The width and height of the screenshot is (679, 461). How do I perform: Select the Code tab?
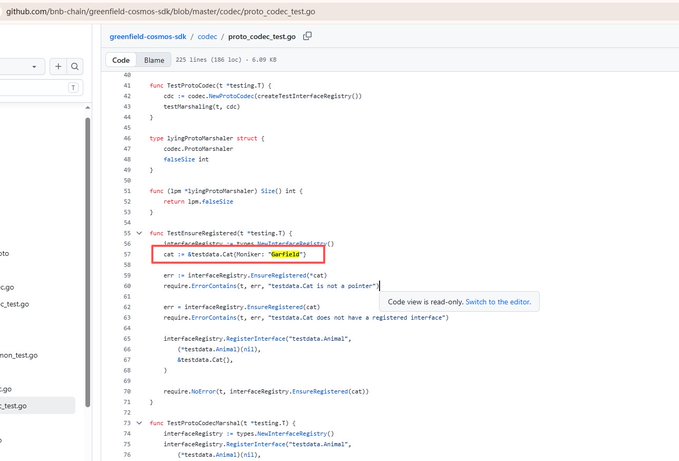121,60
